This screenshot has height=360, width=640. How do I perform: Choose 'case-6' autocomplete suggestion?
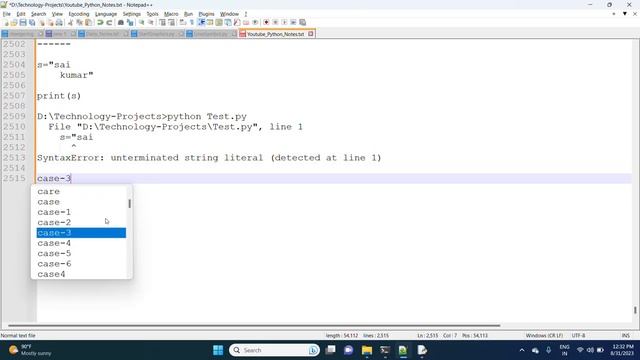click(x=54, y=264)
